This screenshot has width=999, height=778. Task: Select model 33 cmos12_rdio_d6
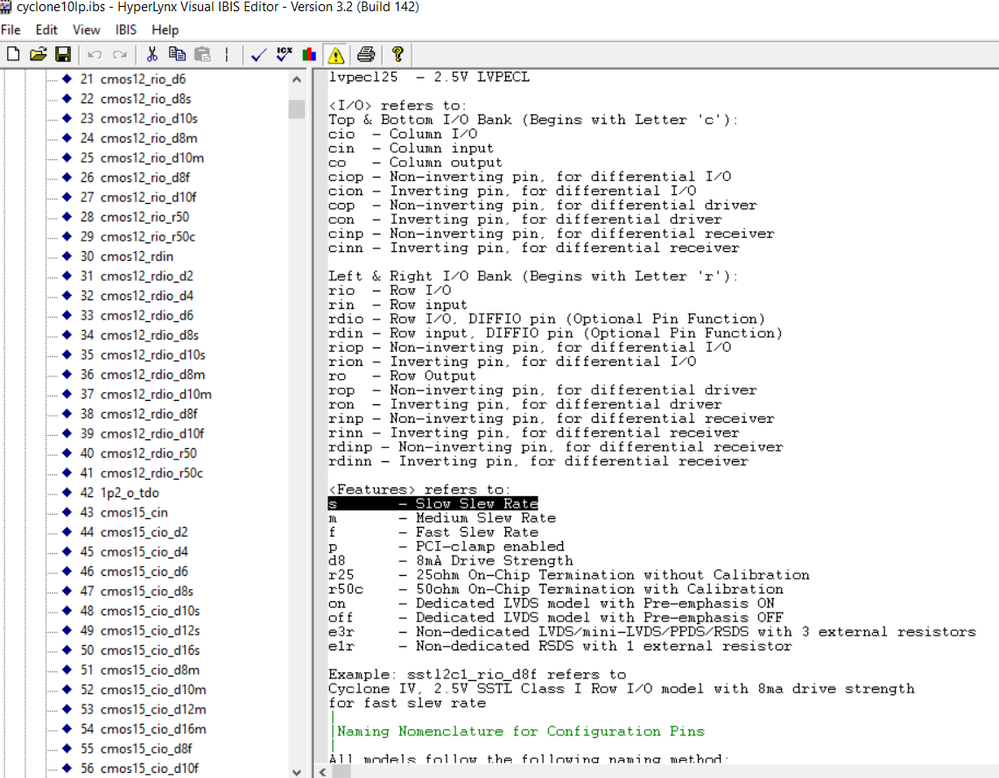point(136,315)
